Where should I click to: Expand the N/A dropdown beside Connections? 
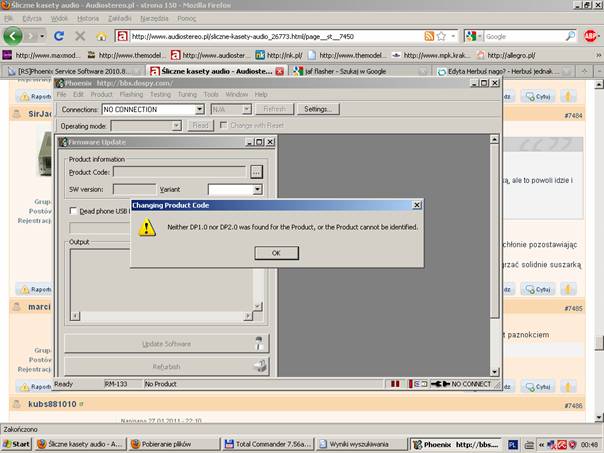pos(247,109)
